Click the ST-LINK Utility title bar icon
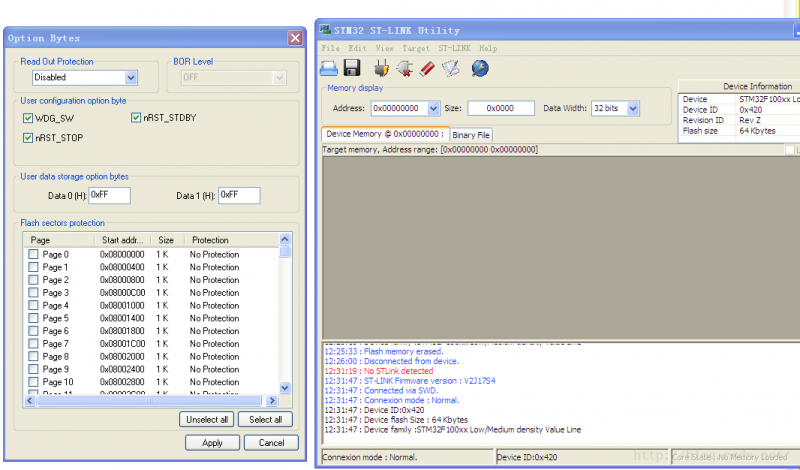800x470 pixels. click(x=325, y=30)
